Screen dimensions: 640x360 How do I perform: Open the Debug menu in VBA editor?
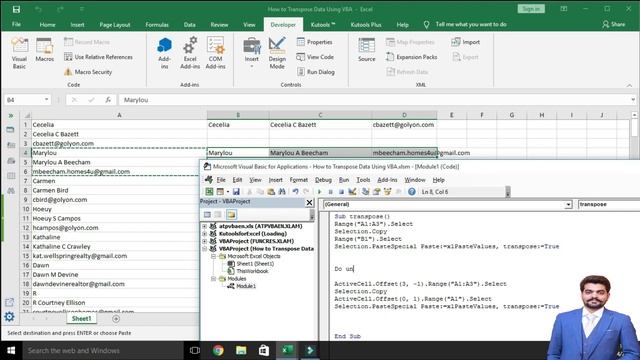323,180
